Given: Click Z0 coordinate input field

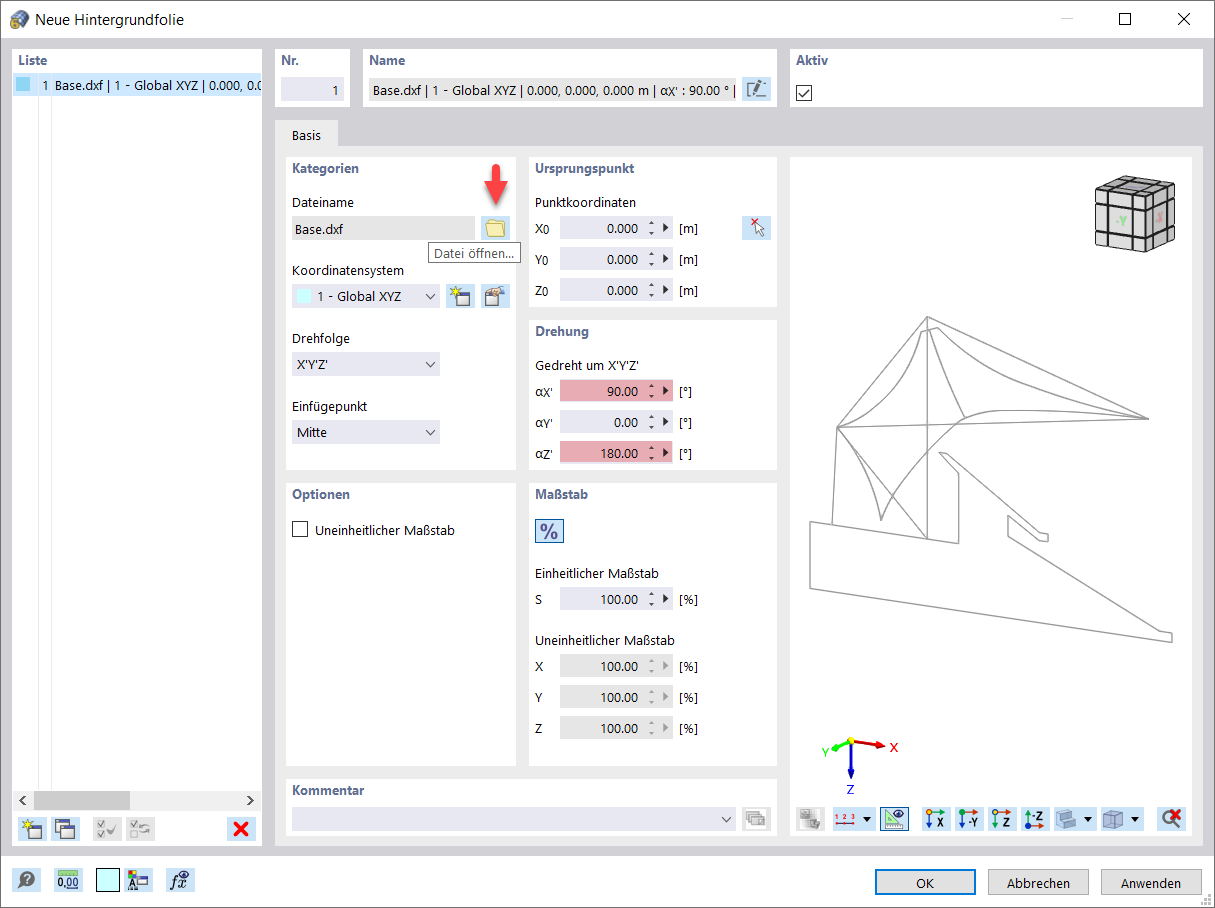Looking at the screenshot, I should click(x=601, y=290).
